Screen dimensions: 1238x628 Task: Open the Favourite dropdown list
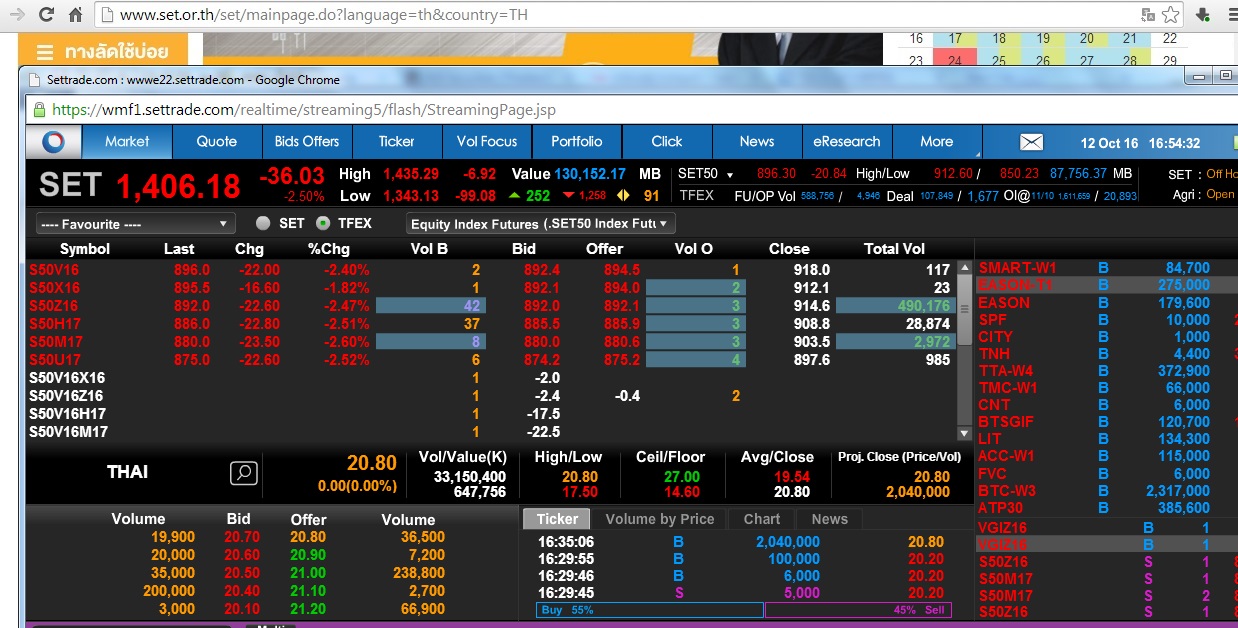coord(135,224)
